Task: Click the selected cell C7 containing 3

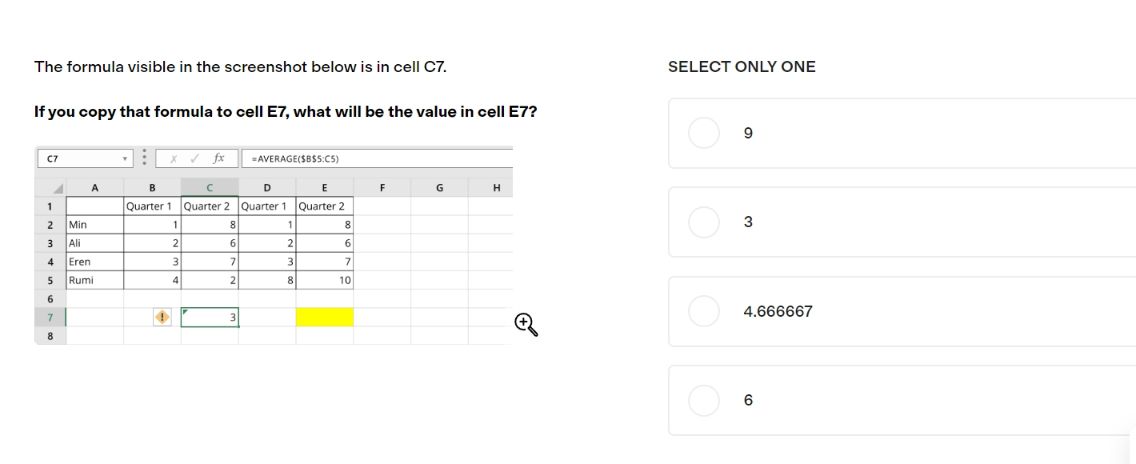Action: coord(209,318)
